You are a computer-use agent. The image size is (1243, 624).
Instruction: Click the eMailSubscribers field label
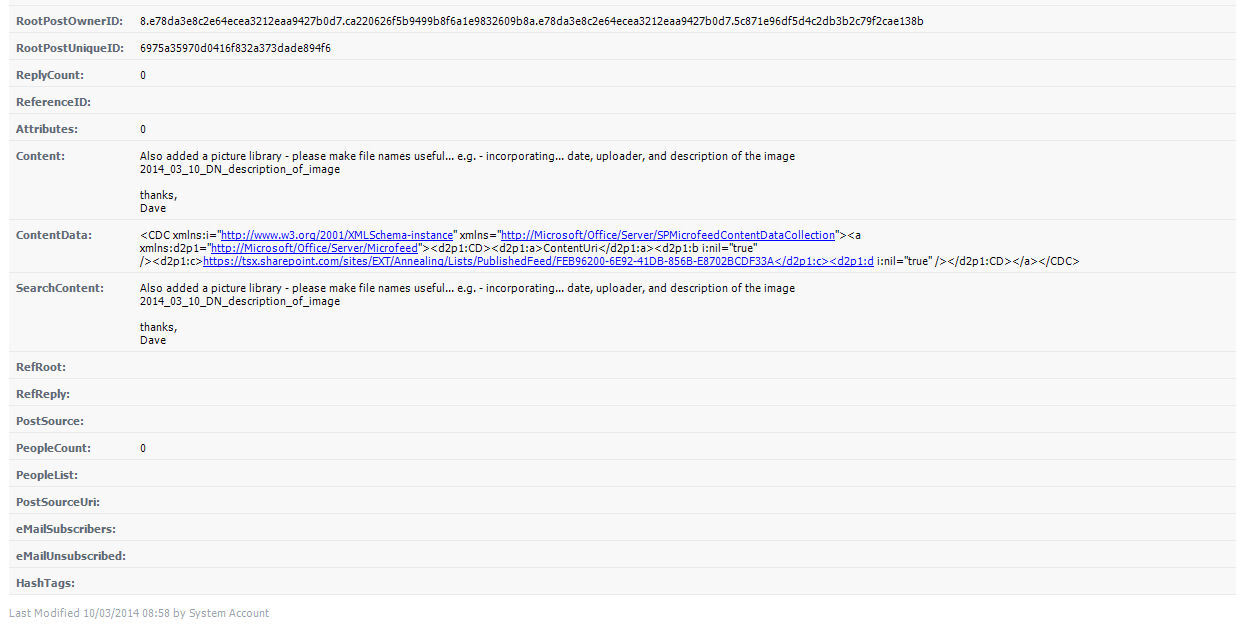pos(66,528)
